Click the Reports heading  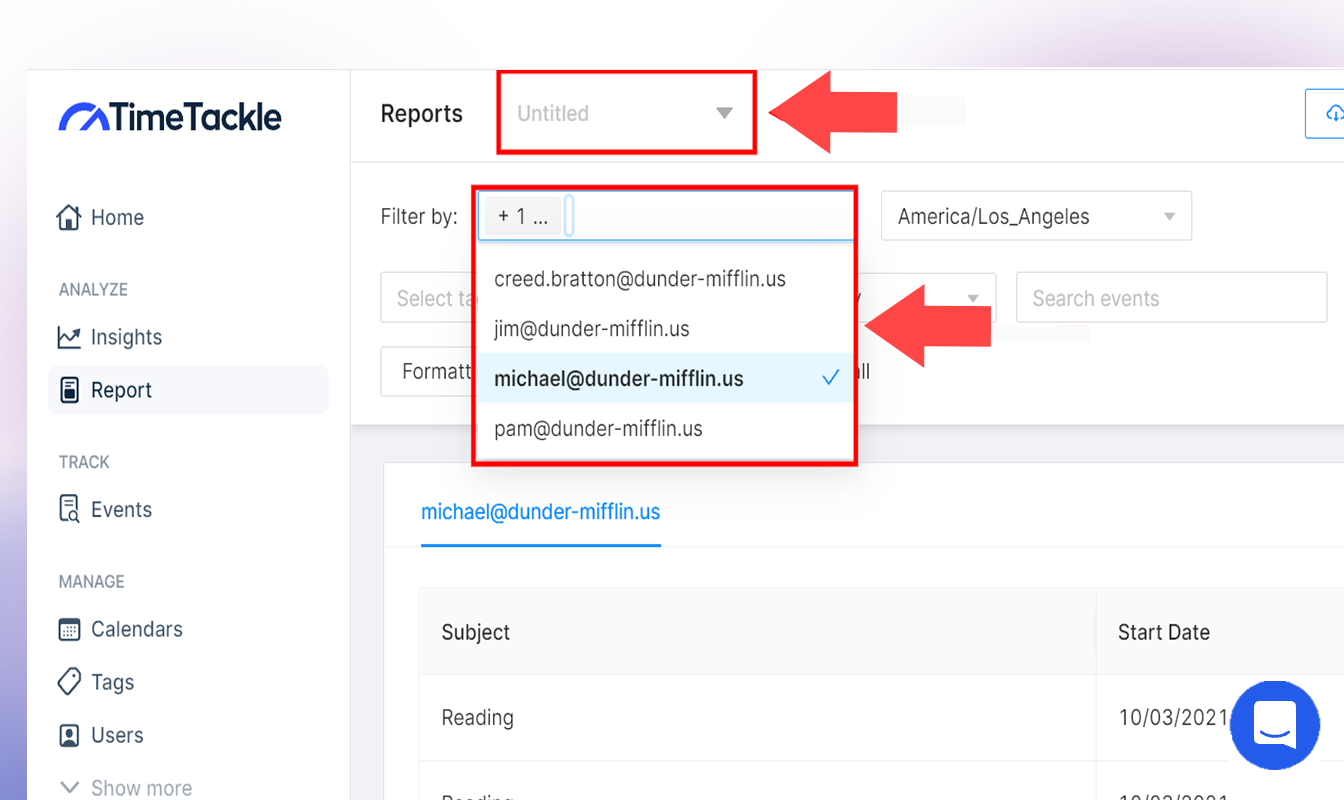pos(422,114)
